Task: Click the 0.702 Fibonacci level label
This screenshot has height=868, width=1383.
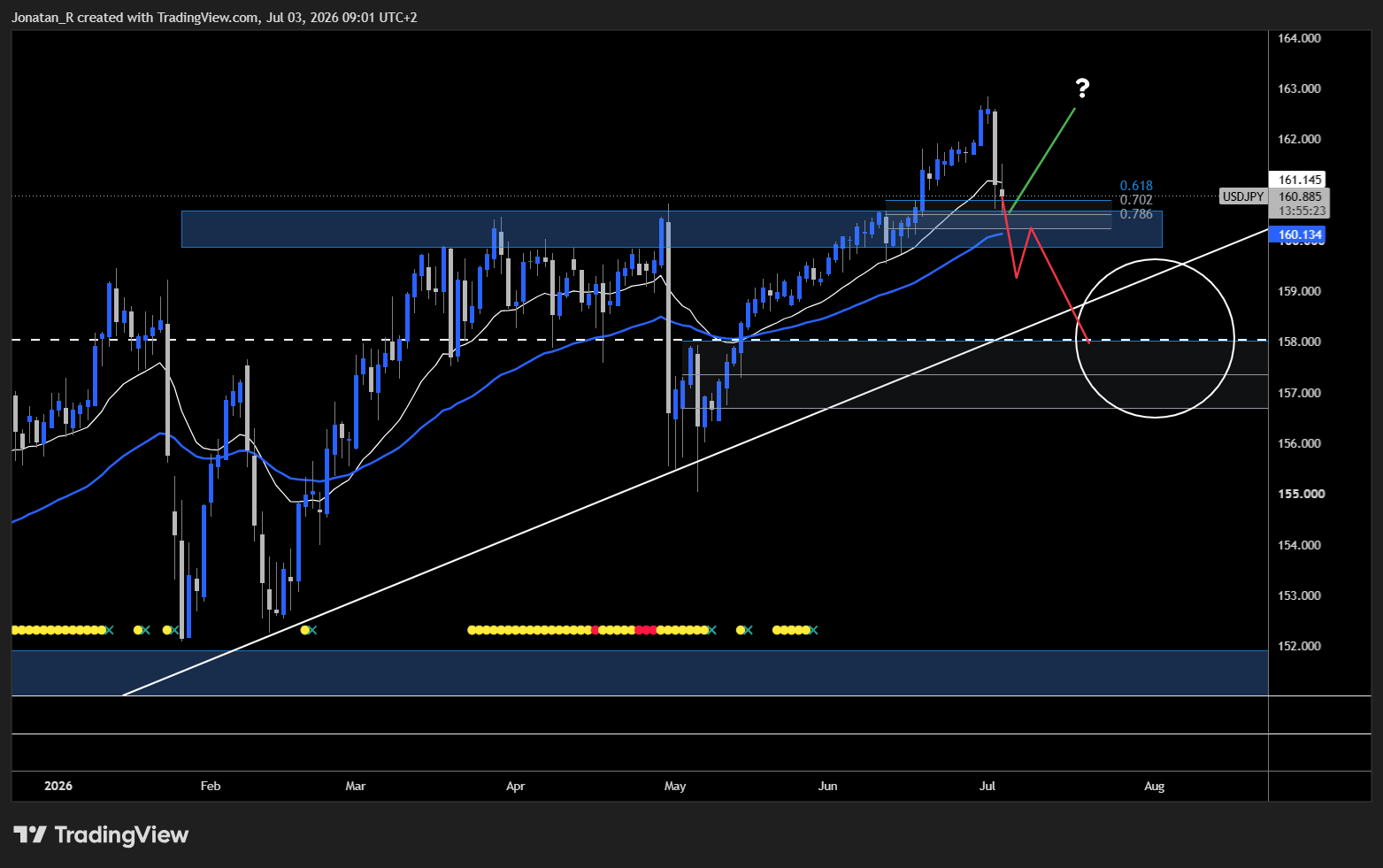Action: point(1136,200)
